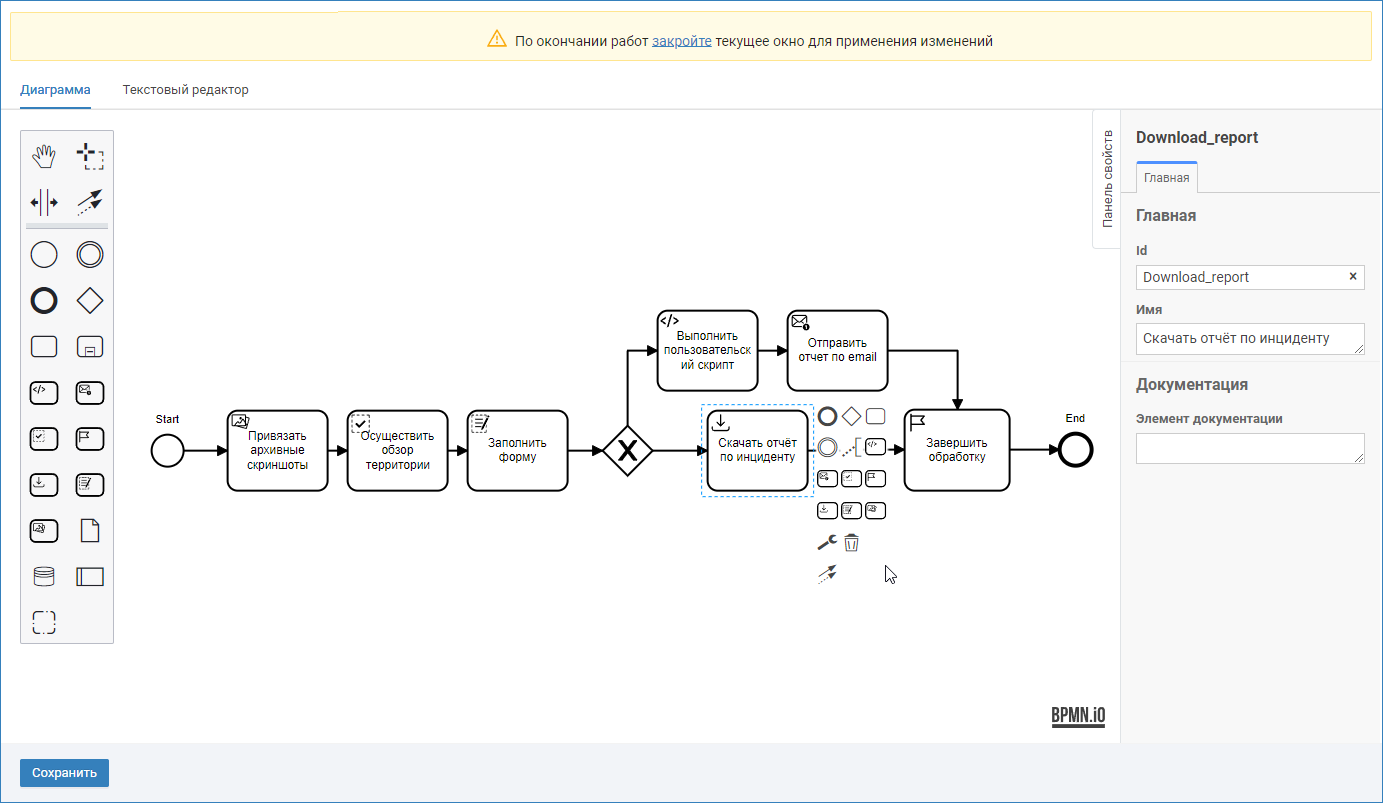Select the dashed group icon in the palette

point(44,623)
